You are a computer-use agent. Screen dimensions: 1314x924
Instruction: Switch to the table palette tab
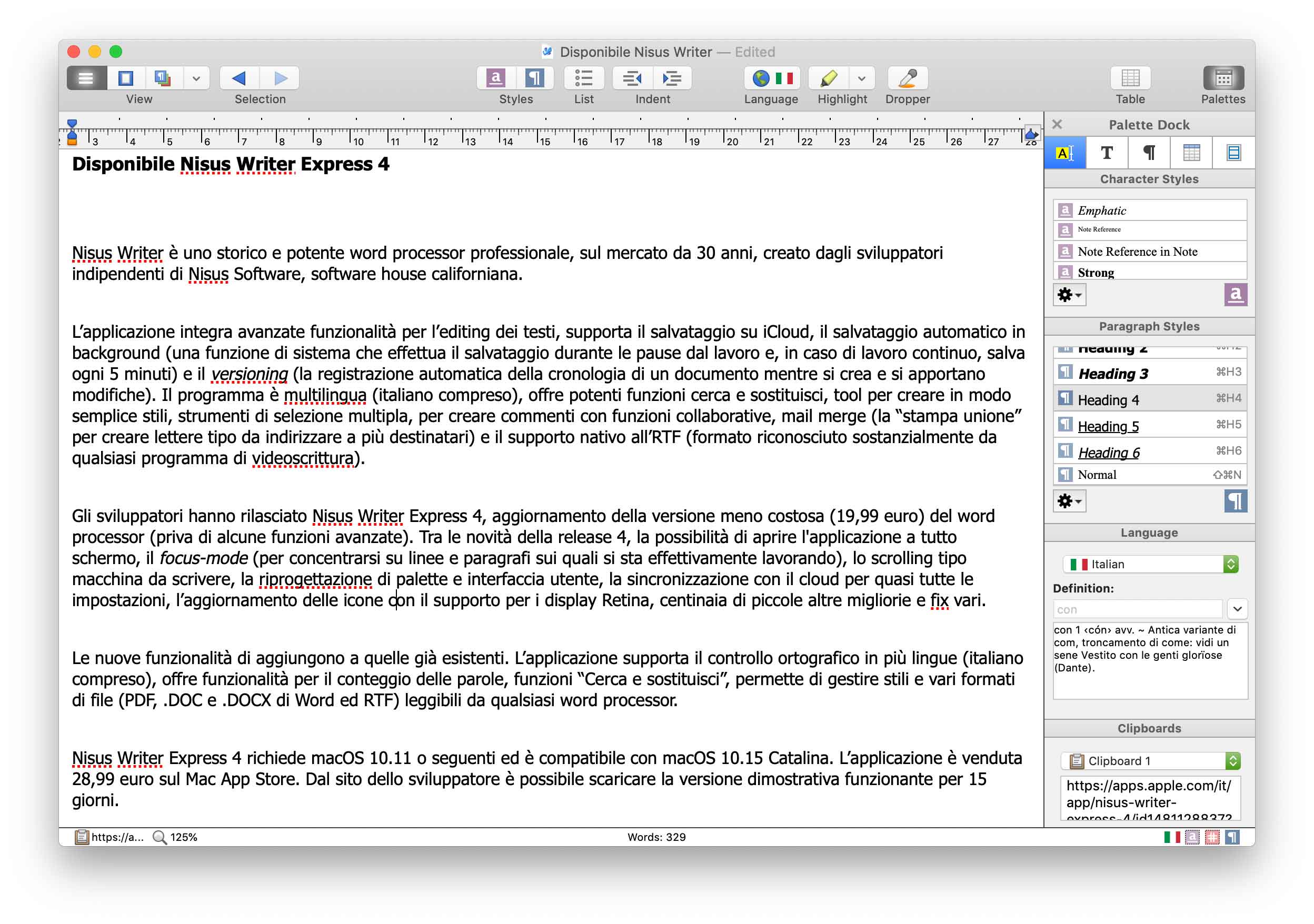(x=1191, y=153)
